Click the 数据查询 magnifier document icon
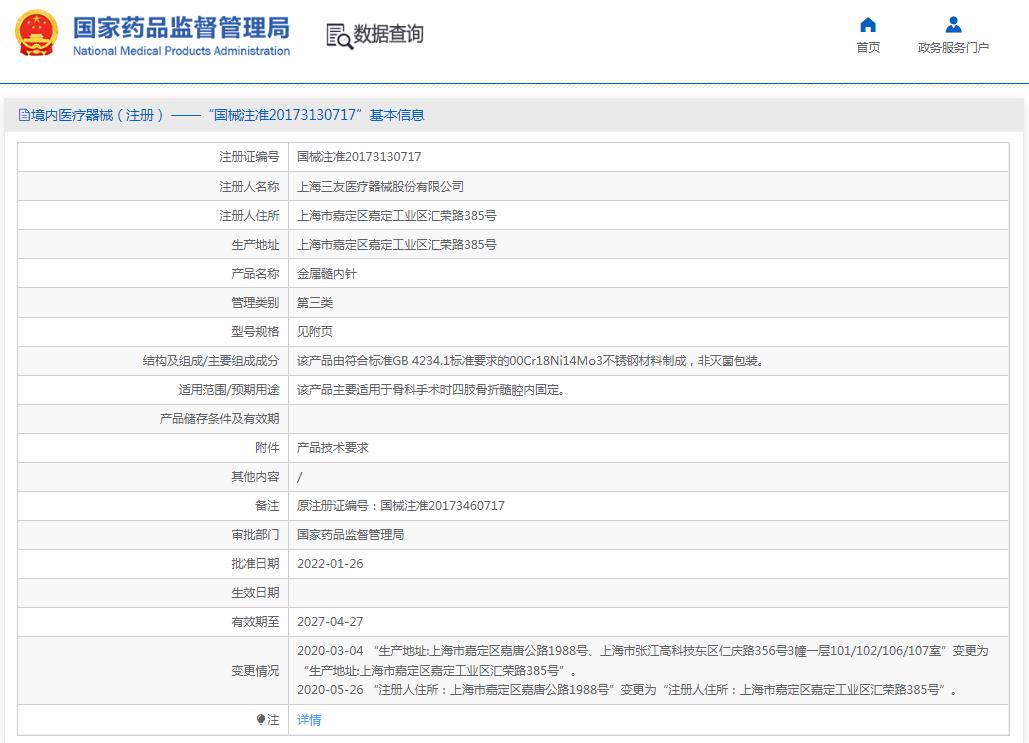This screenshot has height=743, width=1029. (x=339, y=35)
